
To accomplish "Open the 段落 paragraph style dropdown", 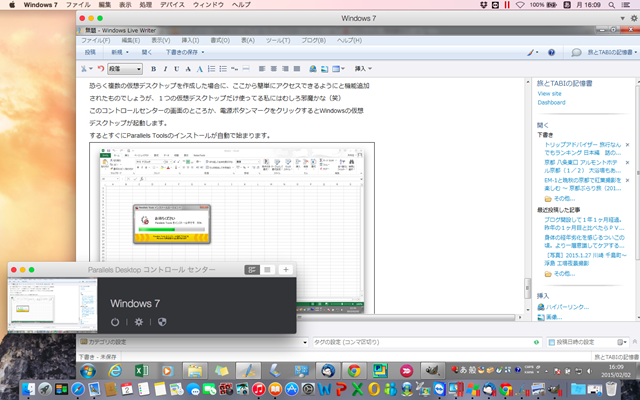I will click(125, 69).
